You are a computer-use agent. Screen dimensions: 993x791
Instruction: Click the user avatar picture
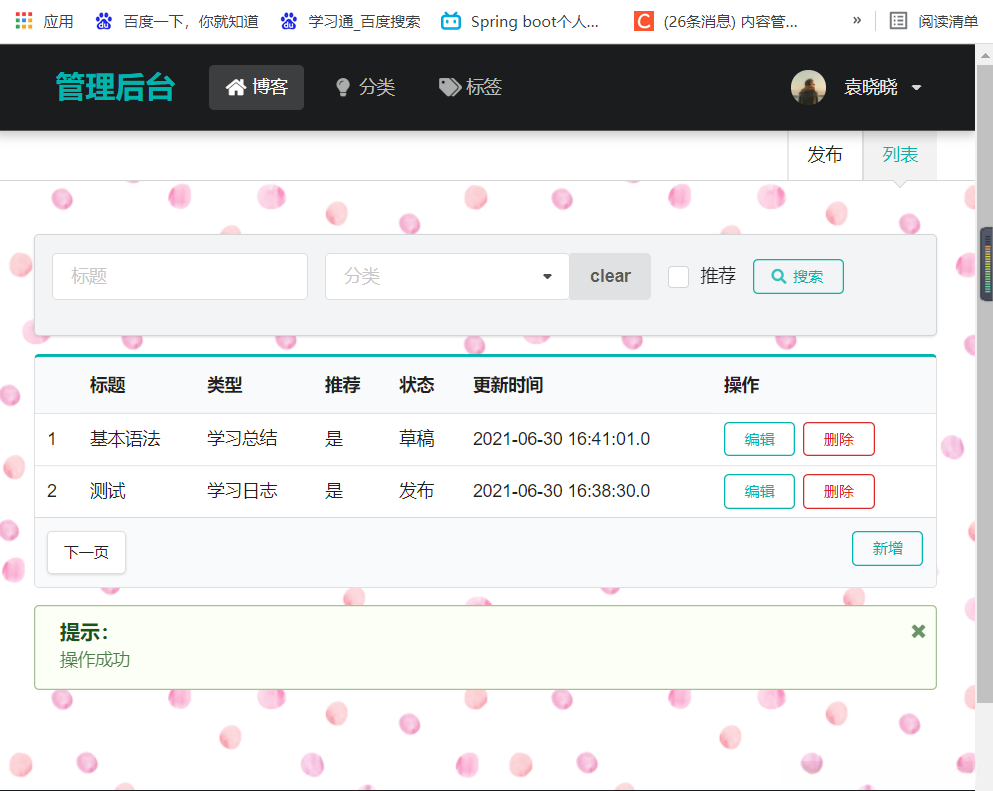click(x=808, y=87)
